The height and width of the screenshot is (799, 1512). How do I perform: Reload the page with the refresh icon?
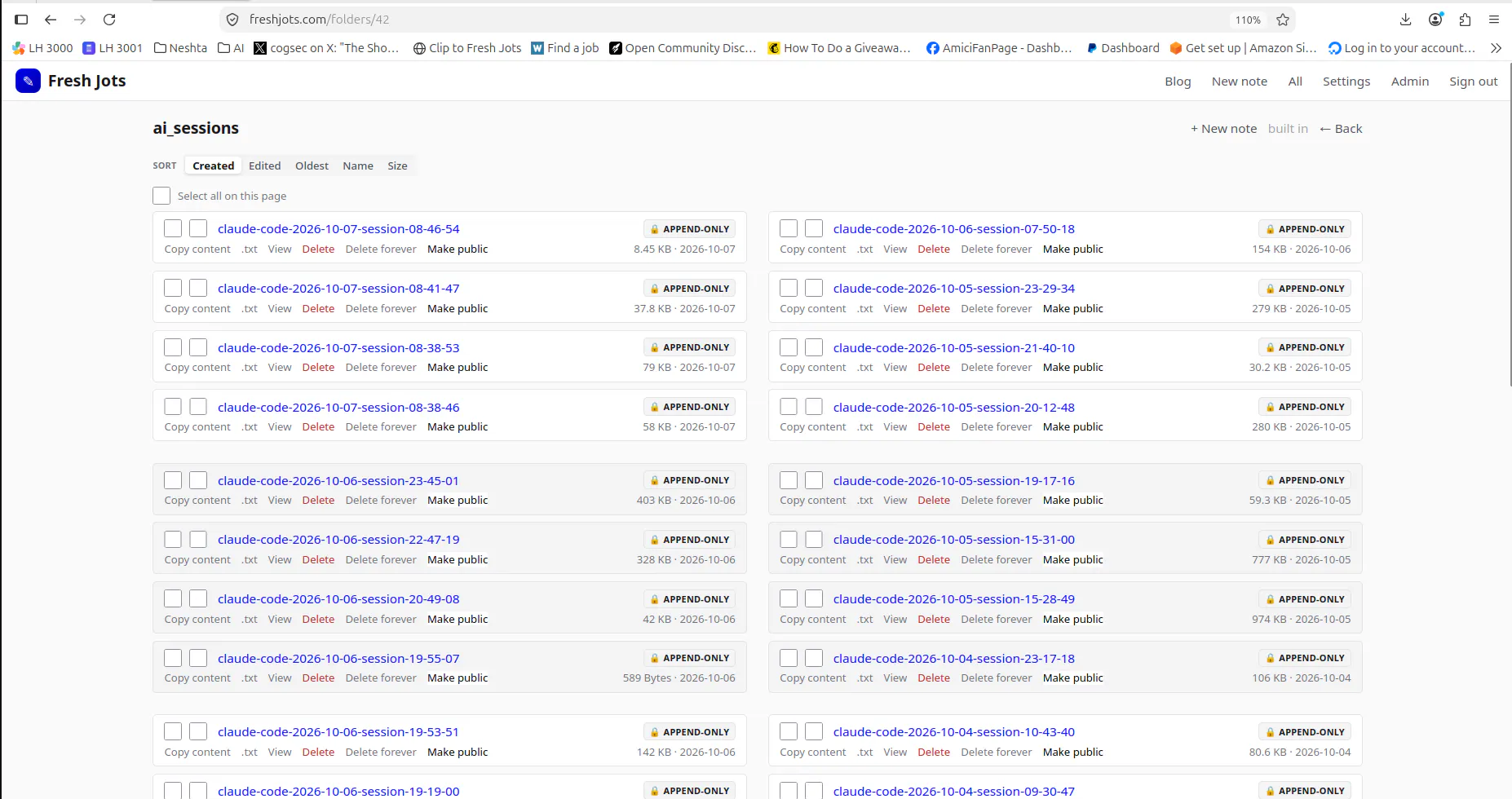109,20
